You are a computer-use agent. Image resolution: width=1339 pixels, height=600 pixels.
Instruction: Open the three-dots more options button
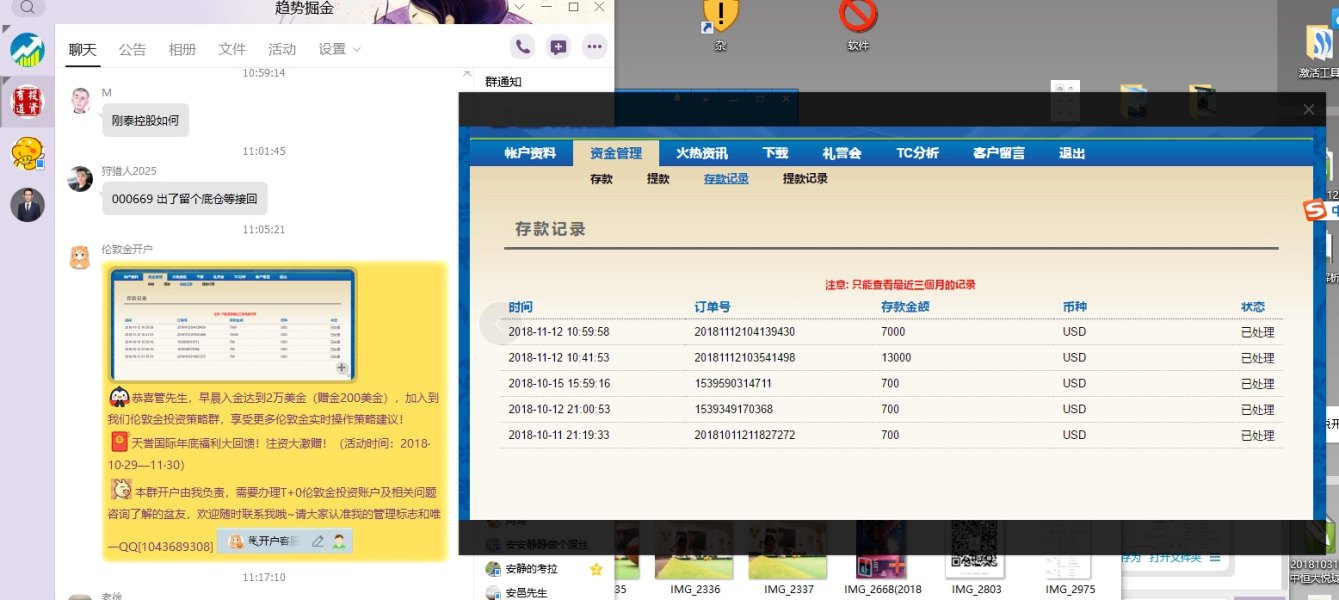pyautogui.click(x=595, y=47)
